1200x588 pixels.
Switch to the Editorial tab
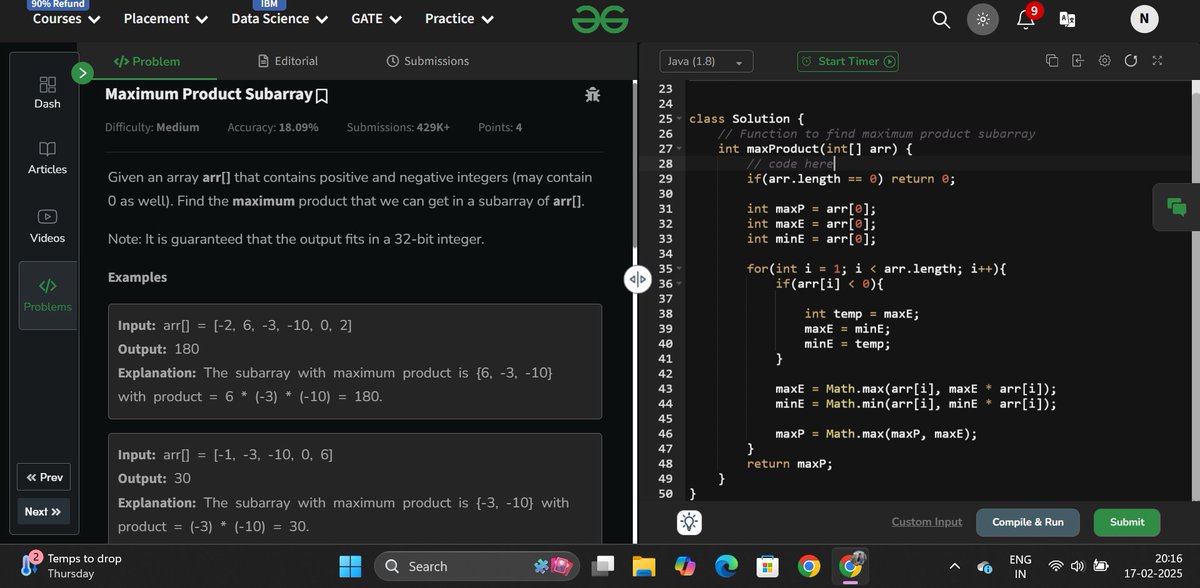coord(288,61)
